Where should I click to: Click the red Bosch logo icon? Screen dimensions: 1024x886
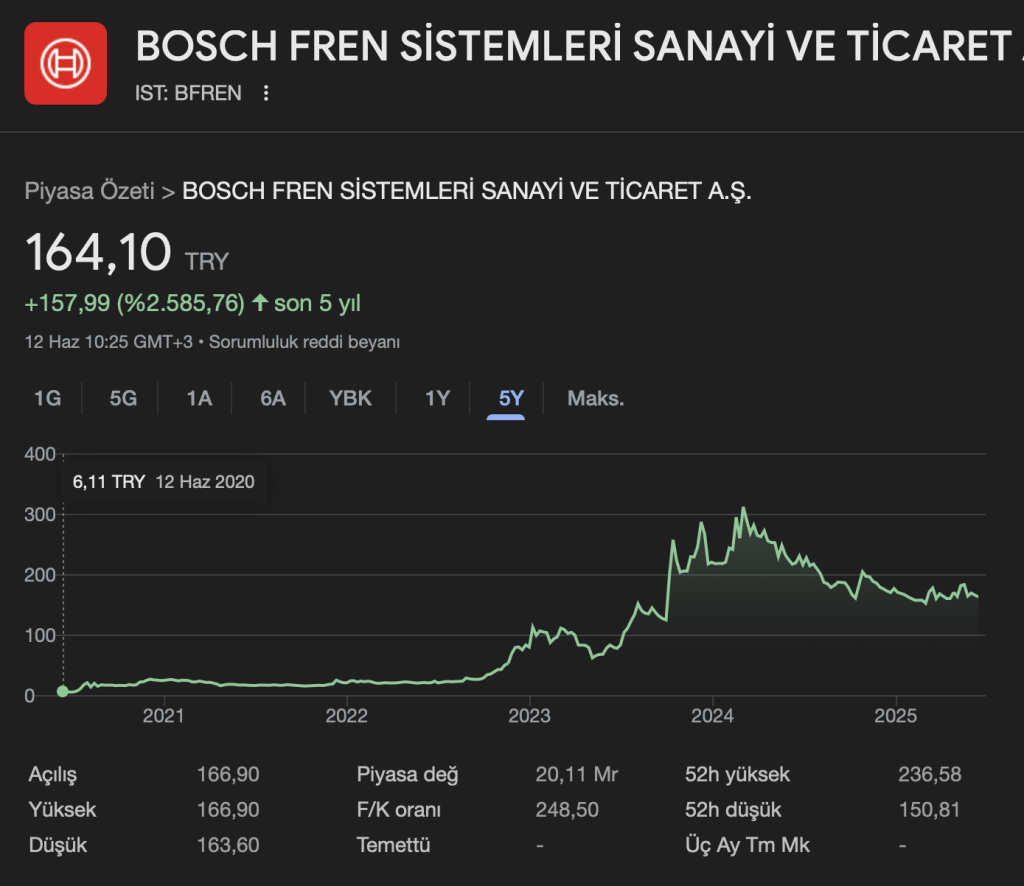tap(65, 63)
